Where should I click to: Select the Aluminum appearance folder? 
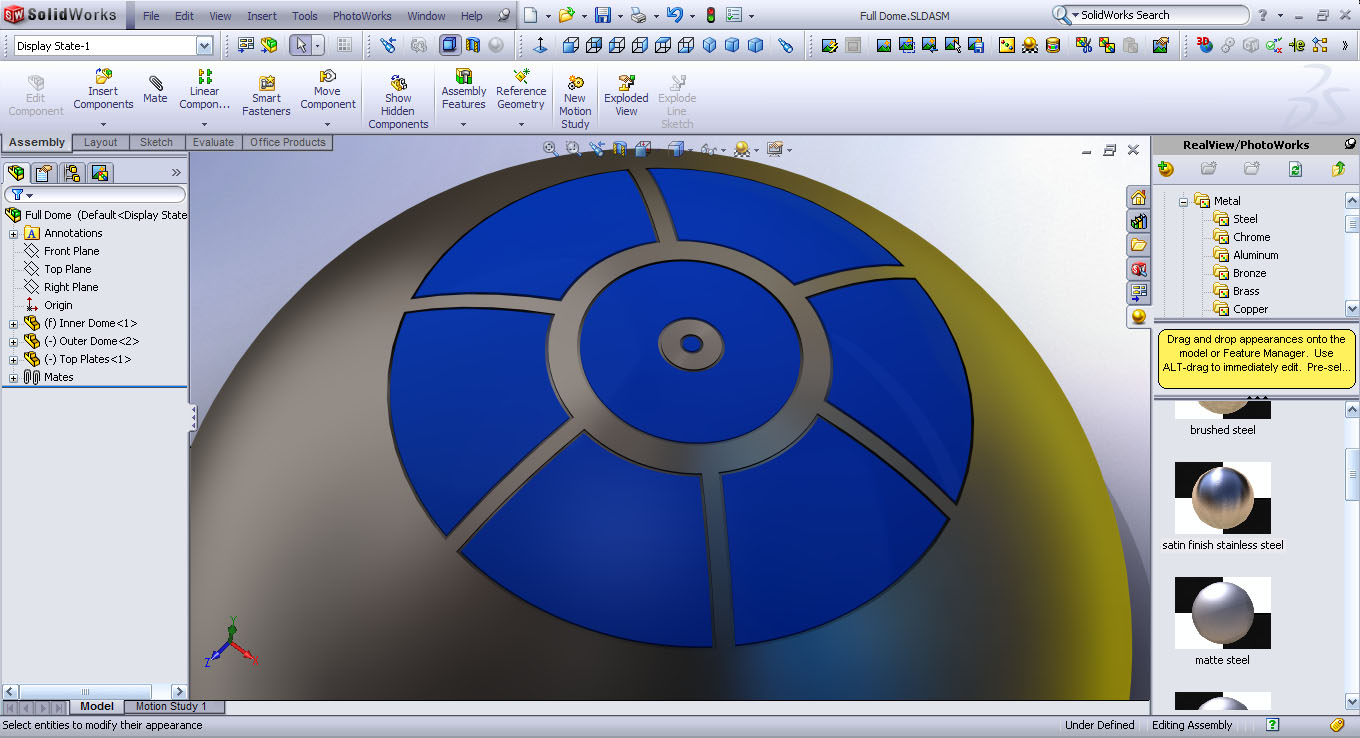(1245, 255)
